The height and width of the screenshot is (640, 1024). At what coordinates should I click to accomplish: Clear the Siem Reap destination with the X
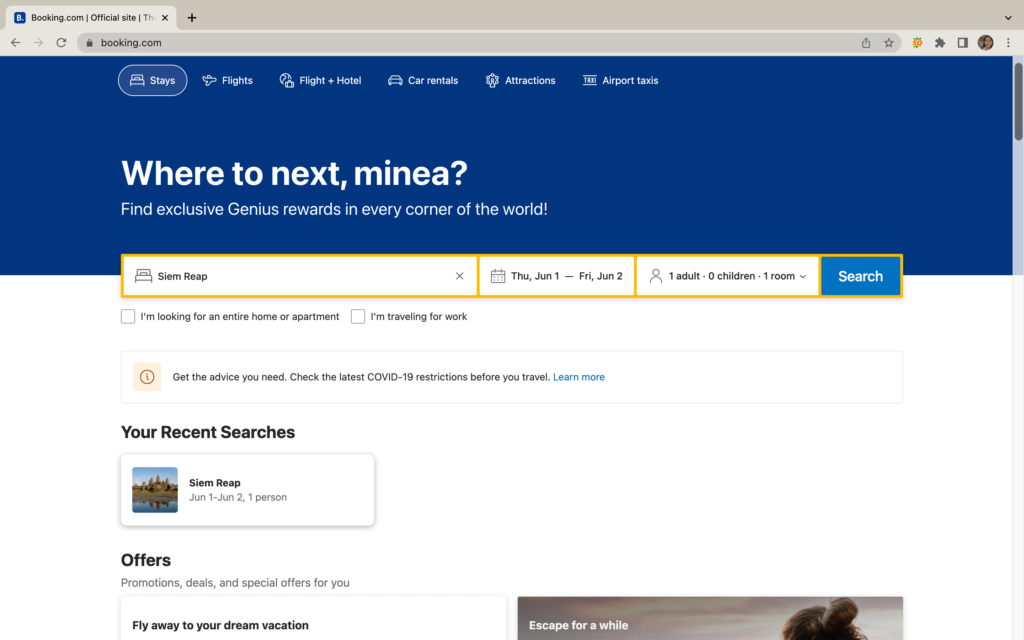pos(459,275)
